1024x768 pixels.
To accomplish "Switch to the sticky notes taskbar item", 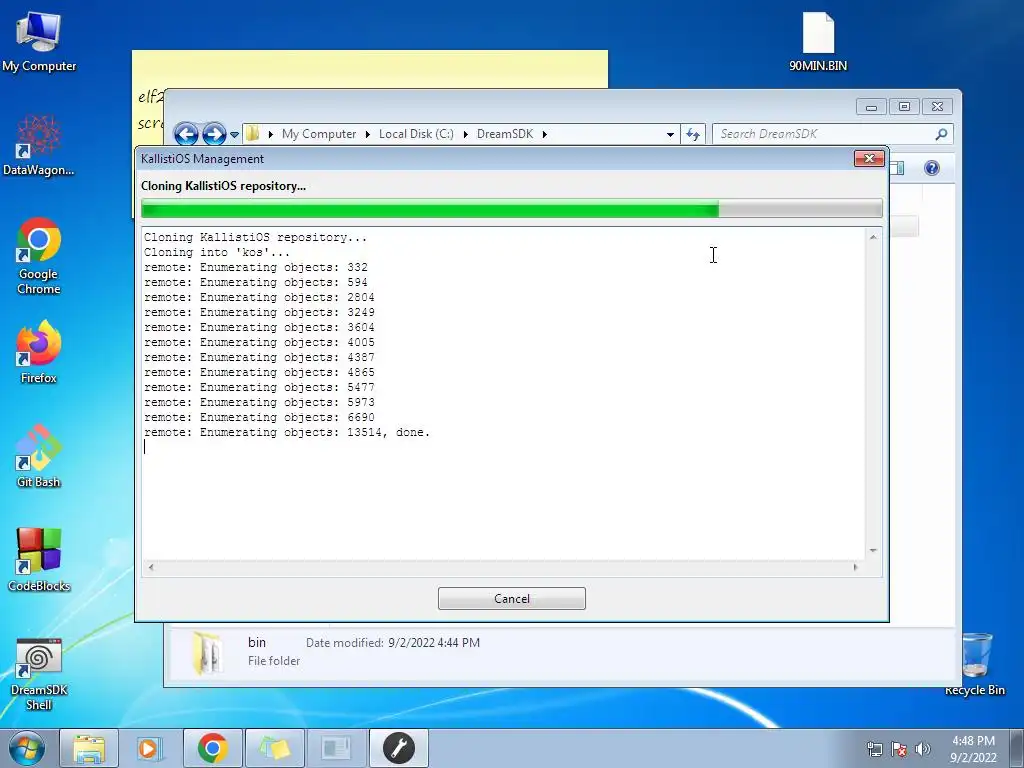I will click(x=275, y=748).
